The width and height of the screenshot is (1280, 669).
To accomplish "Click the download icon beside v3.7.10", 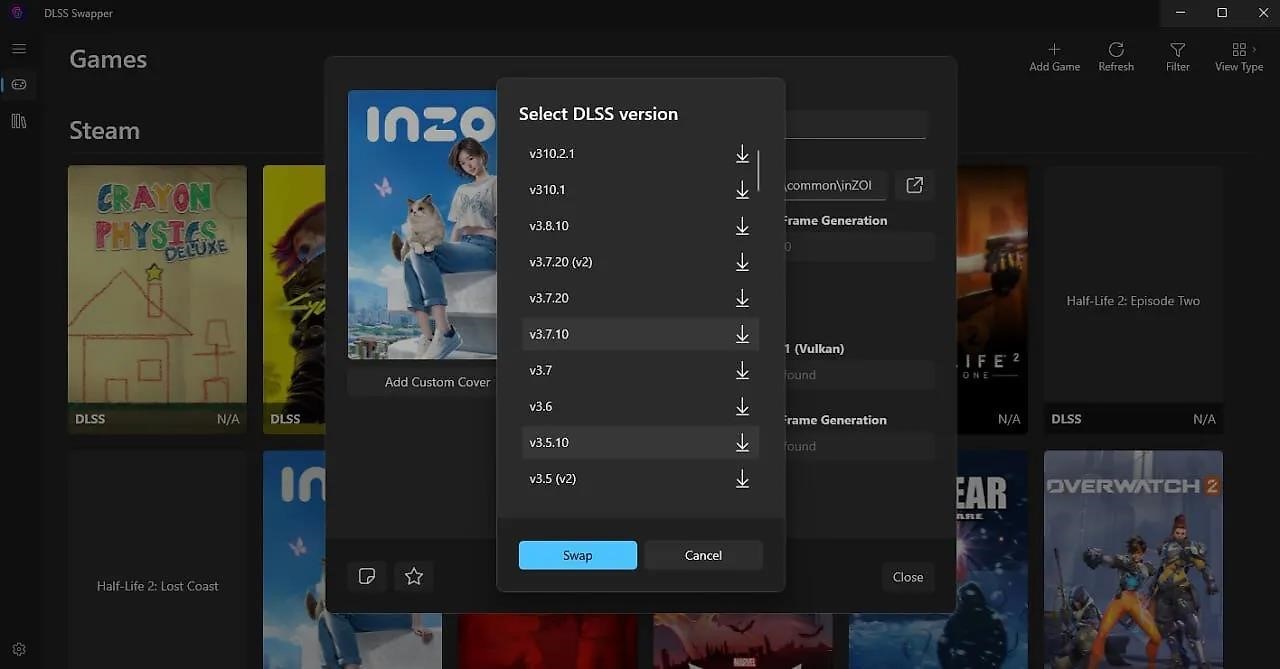I will (742, 334).
